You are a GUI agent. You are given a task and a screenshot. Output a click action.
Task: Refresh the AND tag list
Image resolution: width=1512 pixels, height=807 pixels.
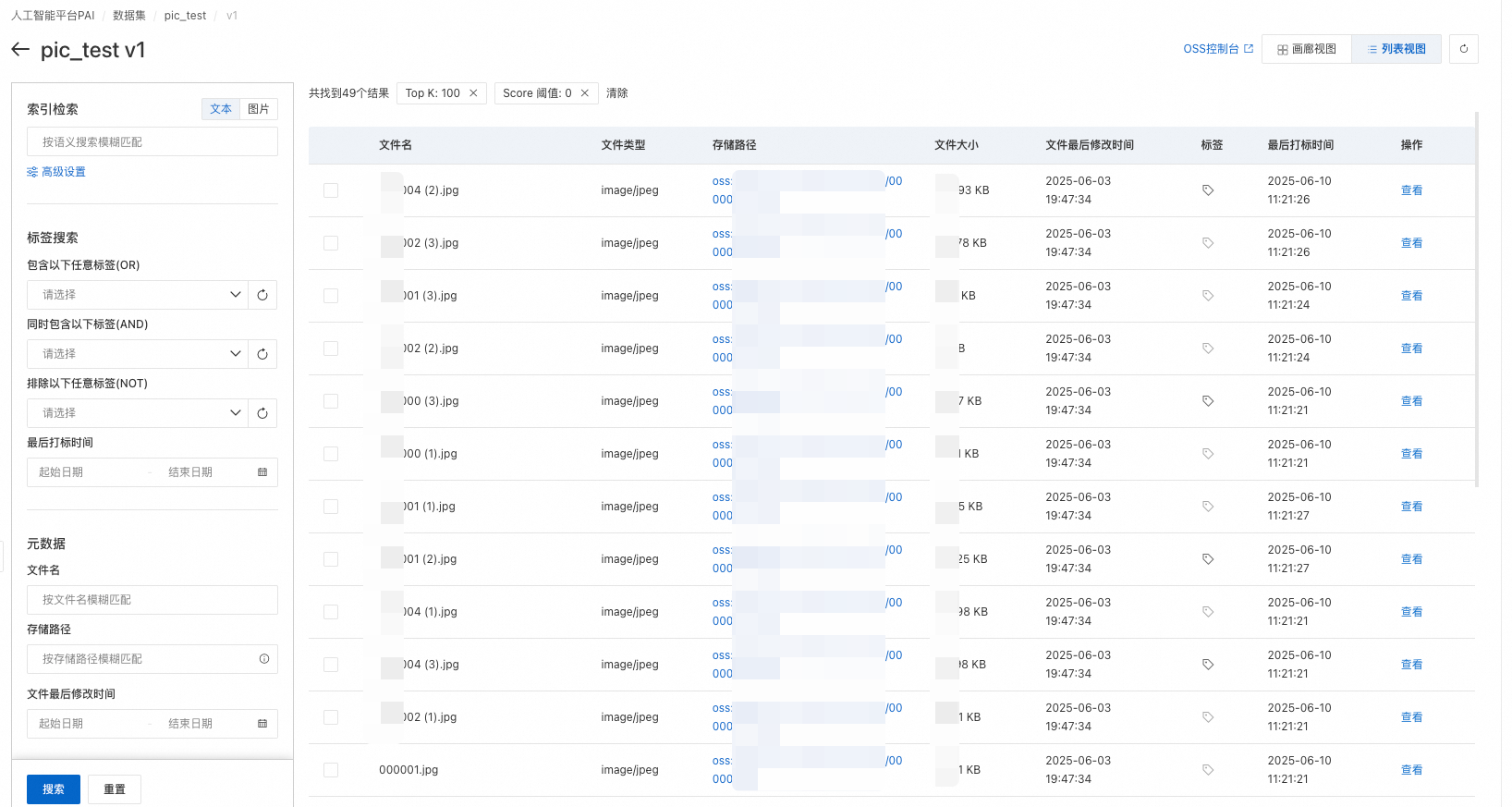coord(262,354)
